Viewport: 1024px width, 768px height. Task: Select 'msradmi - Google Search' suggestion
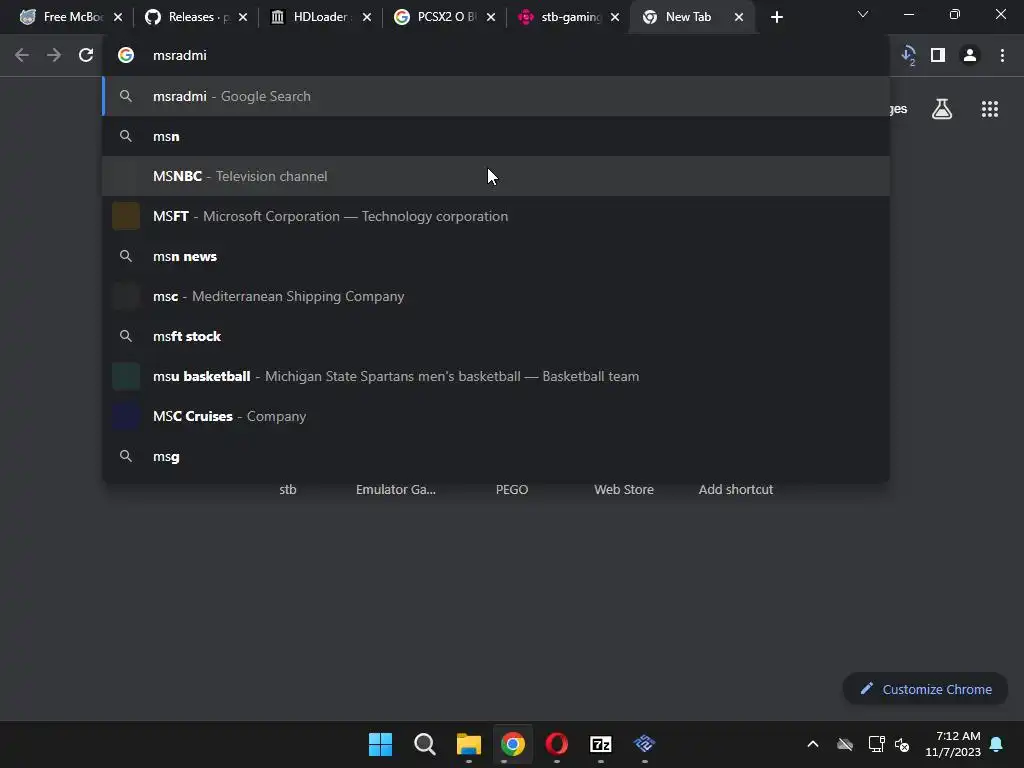tap(496, 96)
